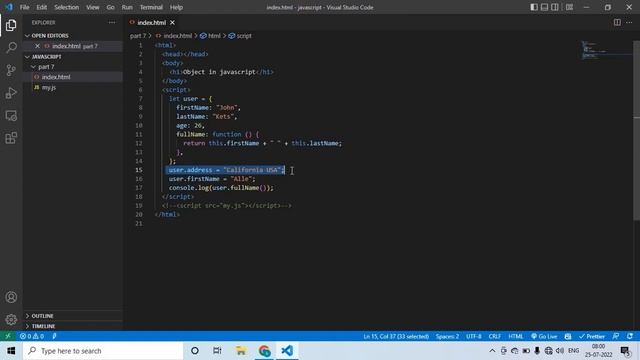The width and height of the screenshot is (640, 360).
Task: Open the View menu
Action: (x=93, y=7)
